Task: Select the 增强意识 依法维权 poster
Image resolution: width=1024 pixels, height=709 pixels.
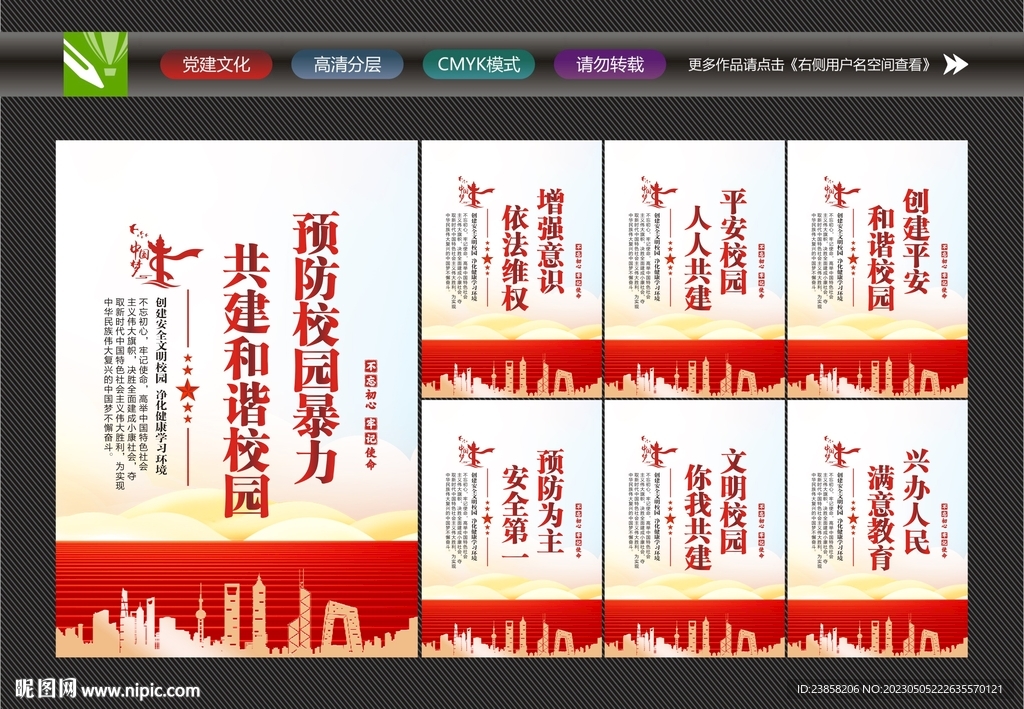Action: pyautogui.click(x=511, y=270)
